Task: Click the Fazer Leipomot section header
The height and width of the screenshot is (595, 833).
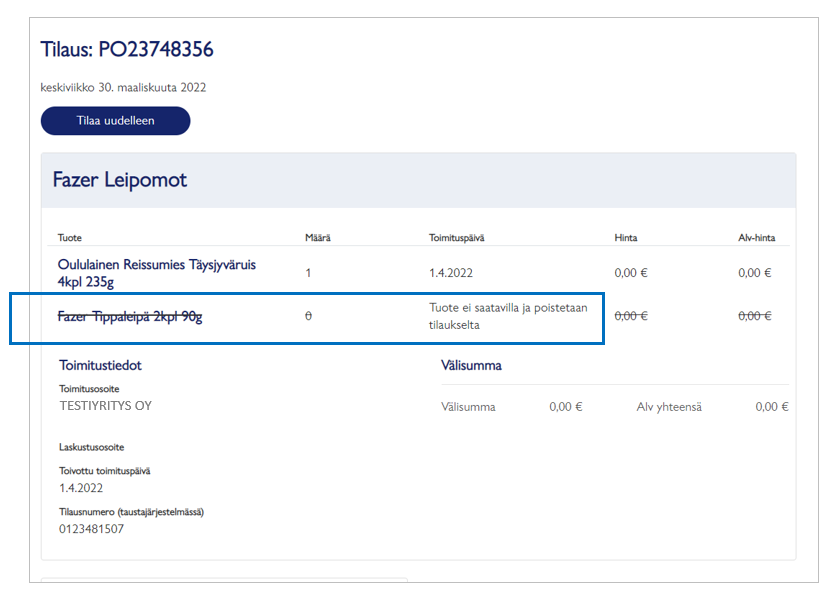Action: [120, 180]
